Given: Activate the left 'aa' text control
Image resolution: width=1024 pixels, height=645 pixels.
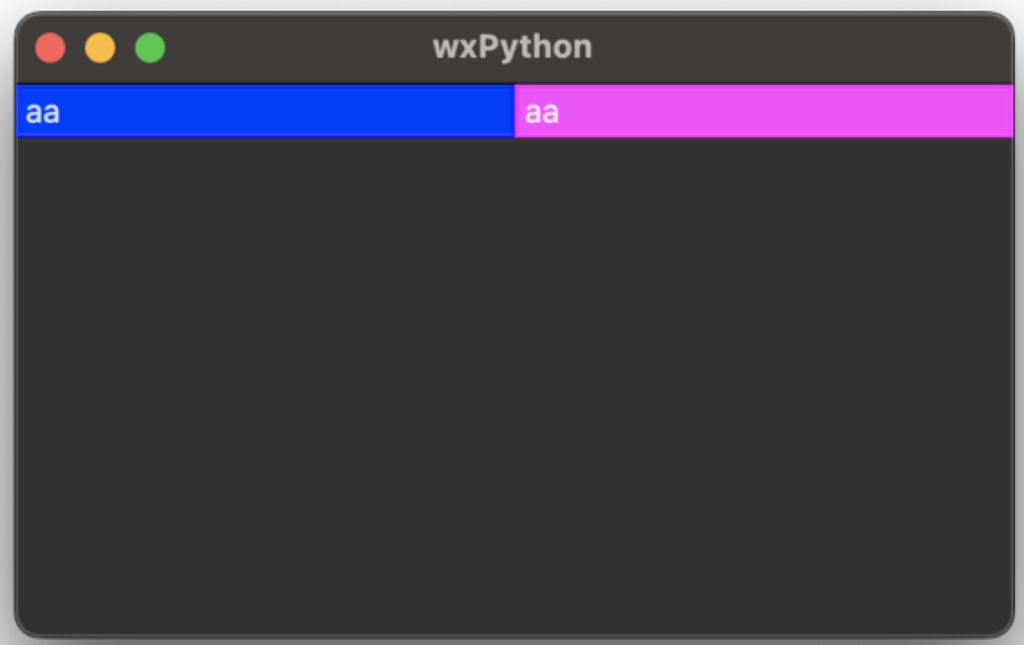Looking at the screenshot, I should pyautogui.click(x=265, y=111).
